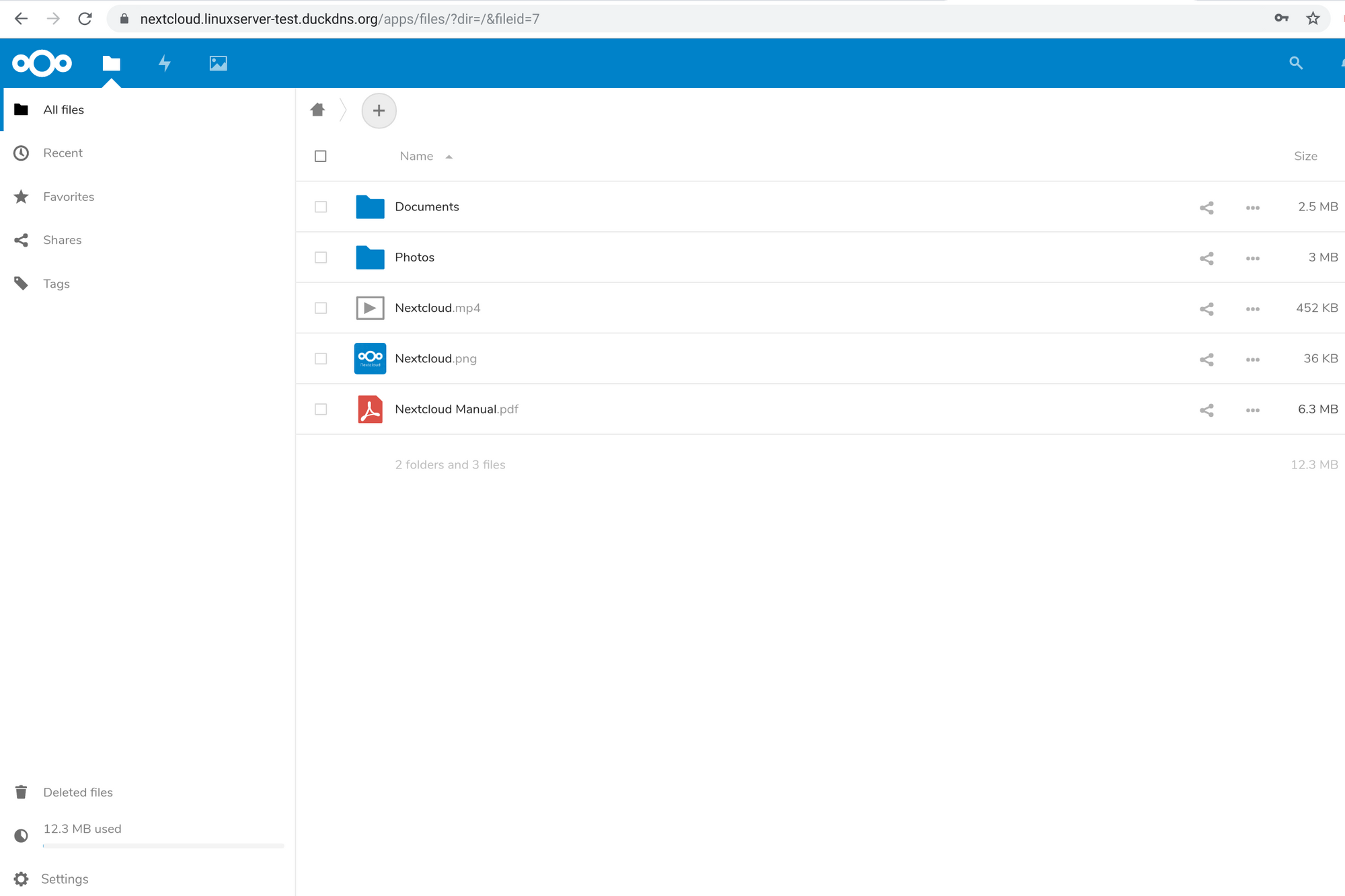Toggle checkbox for Photos folder
The width and height of the screenshot is (1345, 896).
pos(321,257)
